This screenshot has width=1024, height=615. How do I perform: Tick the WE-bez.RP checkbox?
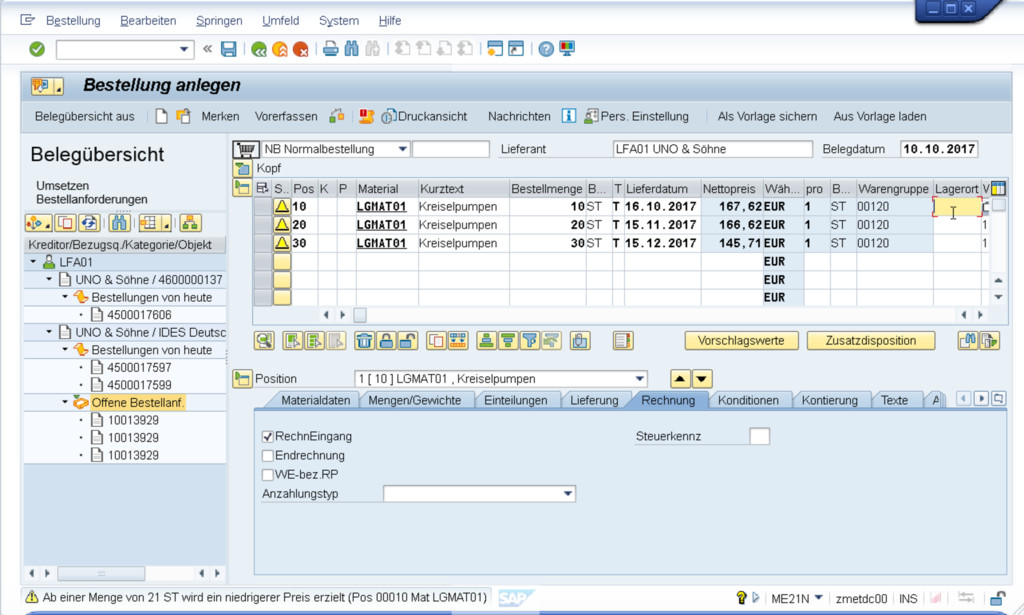click(267, 475)
